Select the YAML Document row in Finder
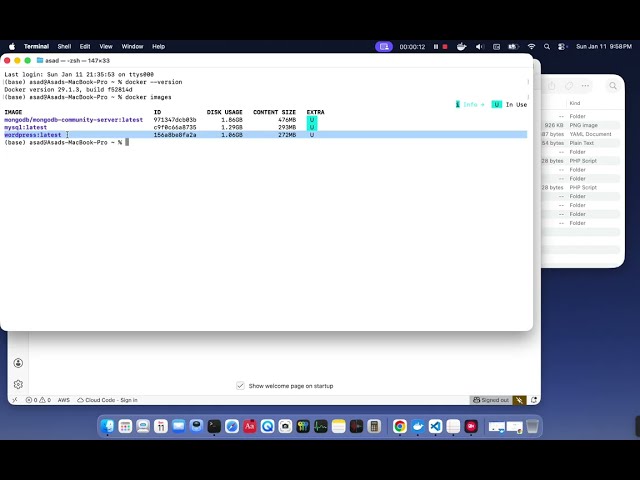 tap(581, 134)
